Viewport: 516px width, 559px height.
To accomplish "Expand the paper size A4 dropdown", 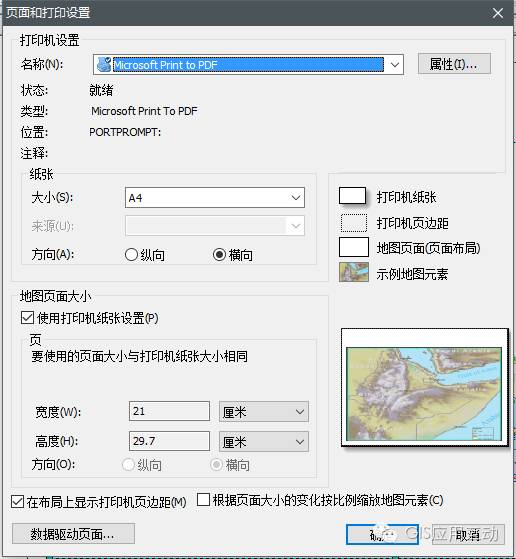I will click(215, 198).
